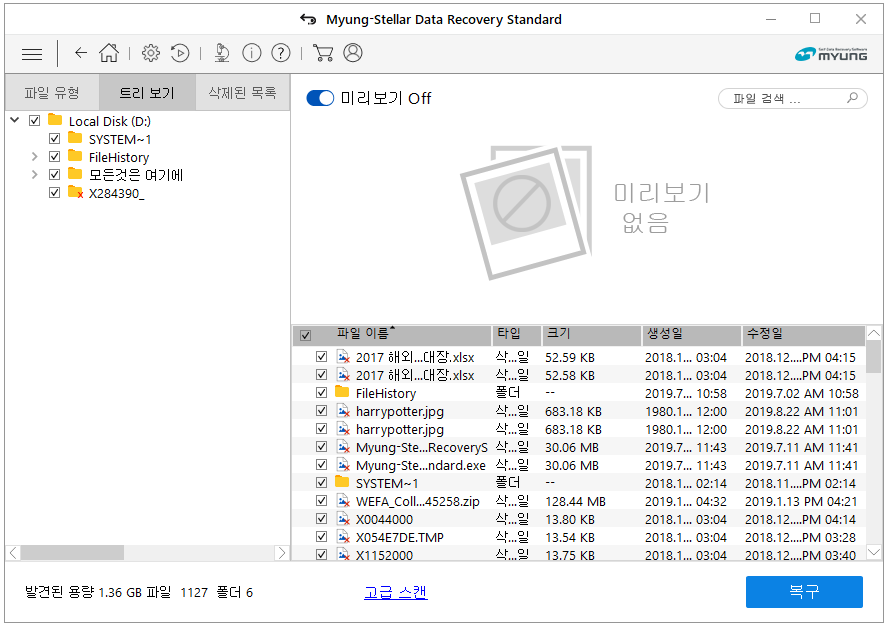Click the X0044000 file icon
This screenshot has width=889, height=628.
coord(343,519)
